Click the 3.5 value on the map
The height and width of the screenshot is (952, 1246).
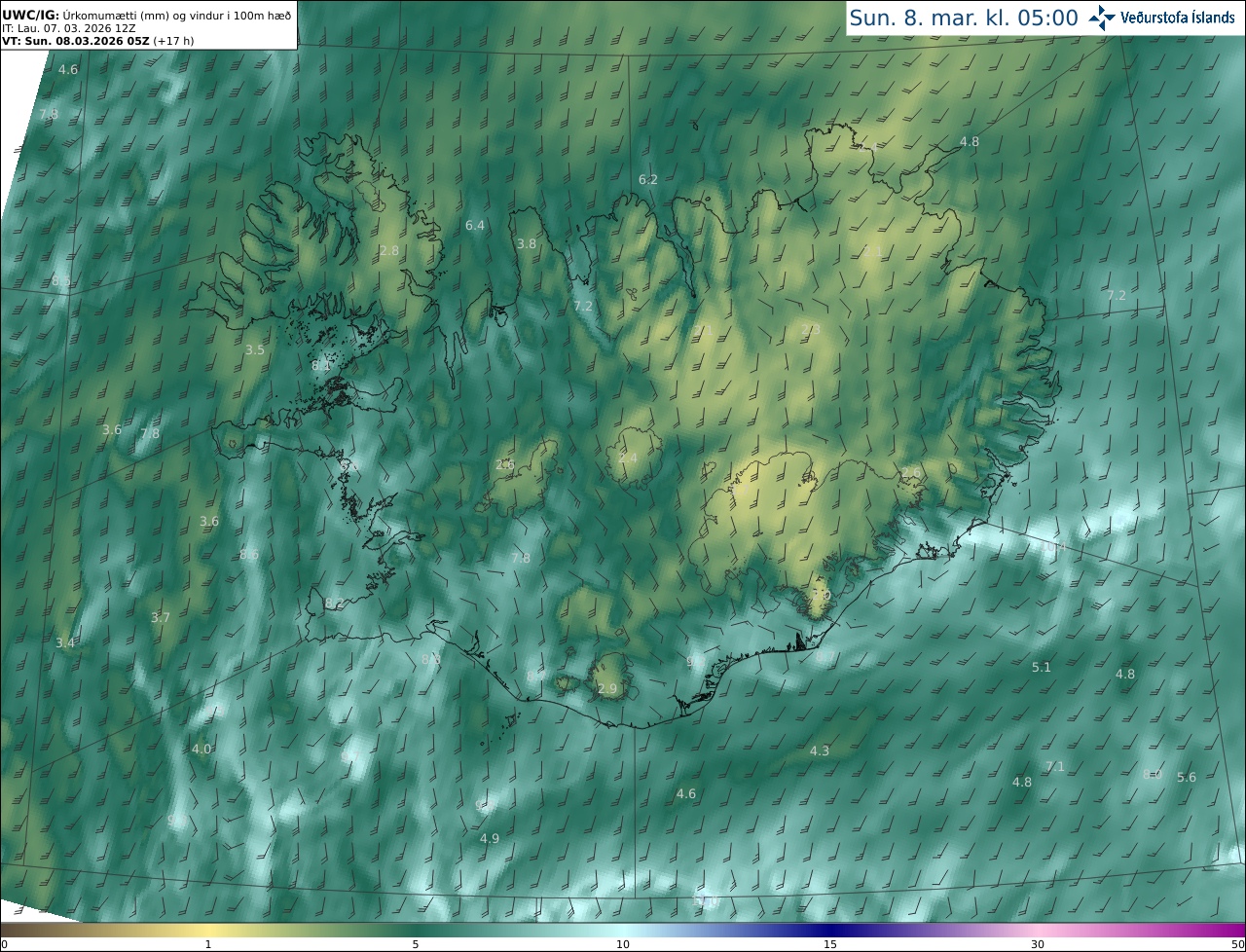255,349
